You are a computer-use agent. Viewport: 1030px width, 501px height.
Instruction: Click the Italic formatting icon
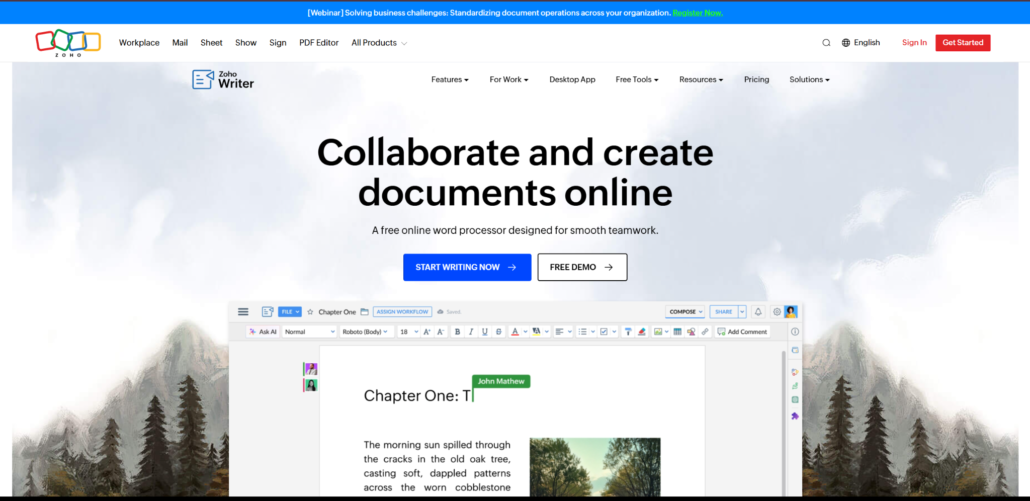coord(471,332)
